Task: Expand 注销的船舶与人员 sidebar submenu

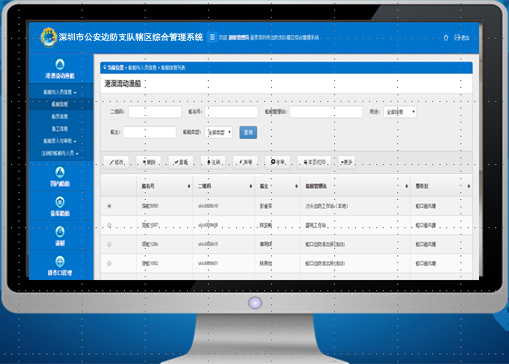Action: click(60, 153)
